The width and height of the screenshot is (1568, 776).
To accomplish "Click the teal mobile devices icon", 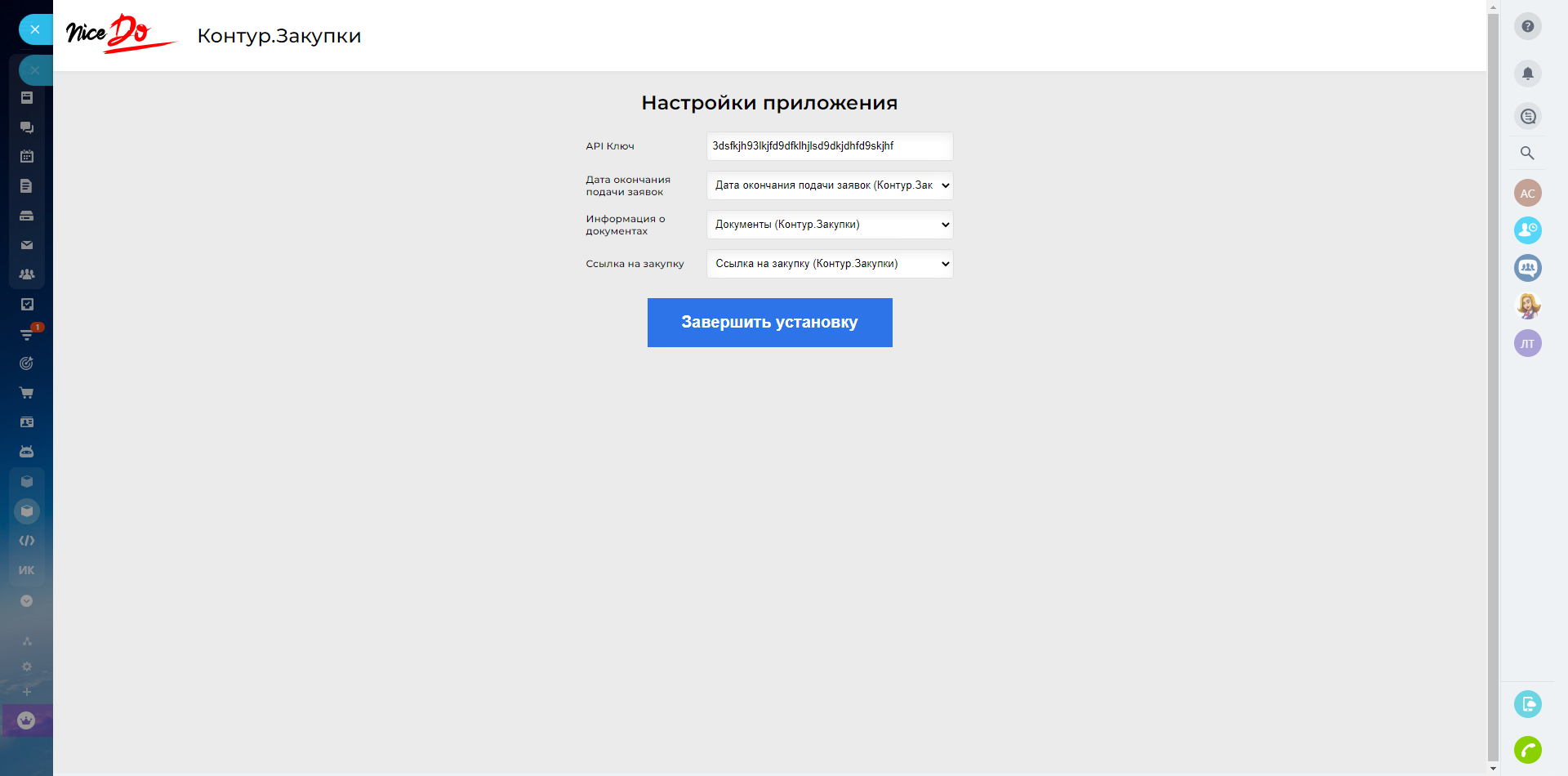I will (1528, 704).
